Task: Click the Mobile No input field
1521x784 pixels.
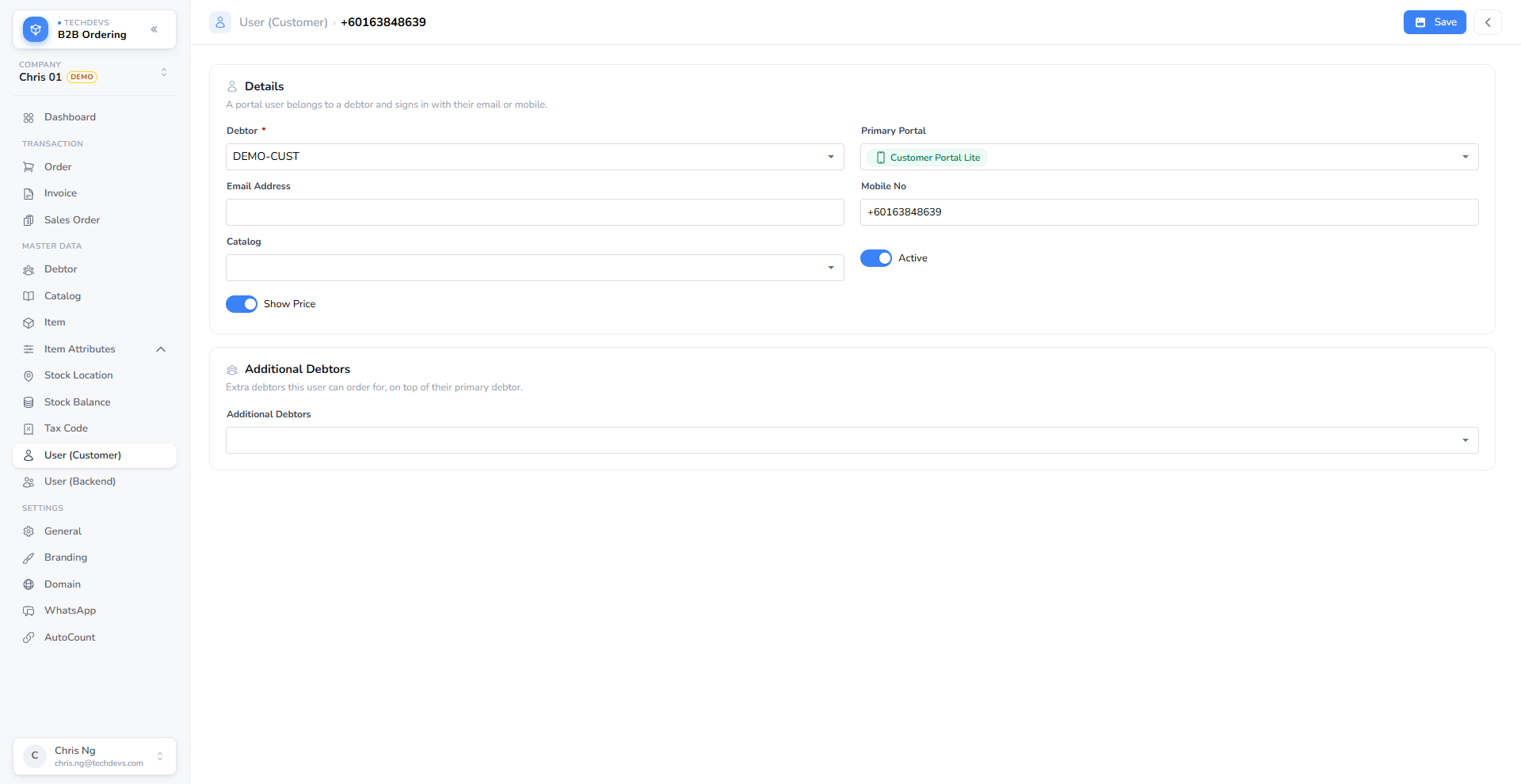Action: tap(1169, 212)
